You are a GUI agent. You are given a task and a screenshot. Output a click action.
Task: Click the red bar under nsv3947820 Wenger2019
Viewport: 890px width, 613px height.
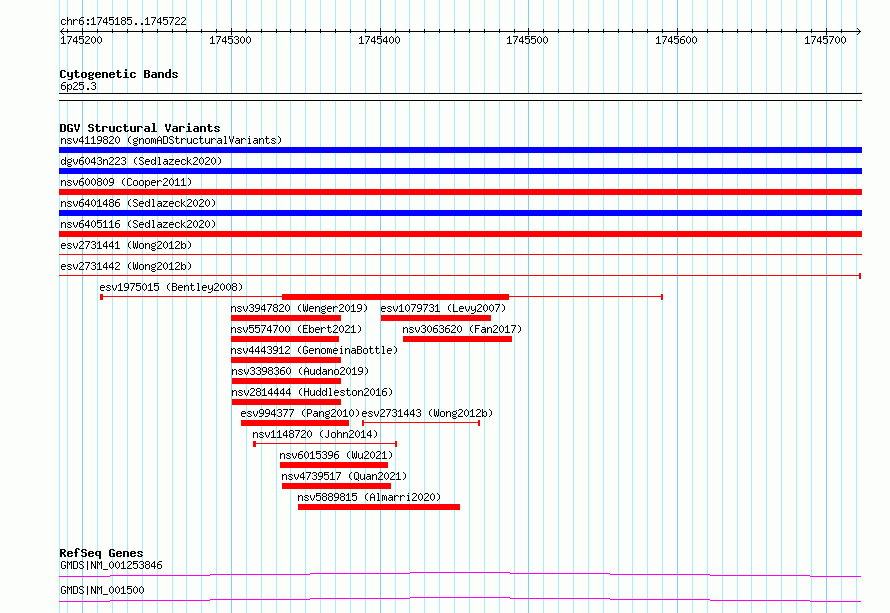tap(286, 318)
